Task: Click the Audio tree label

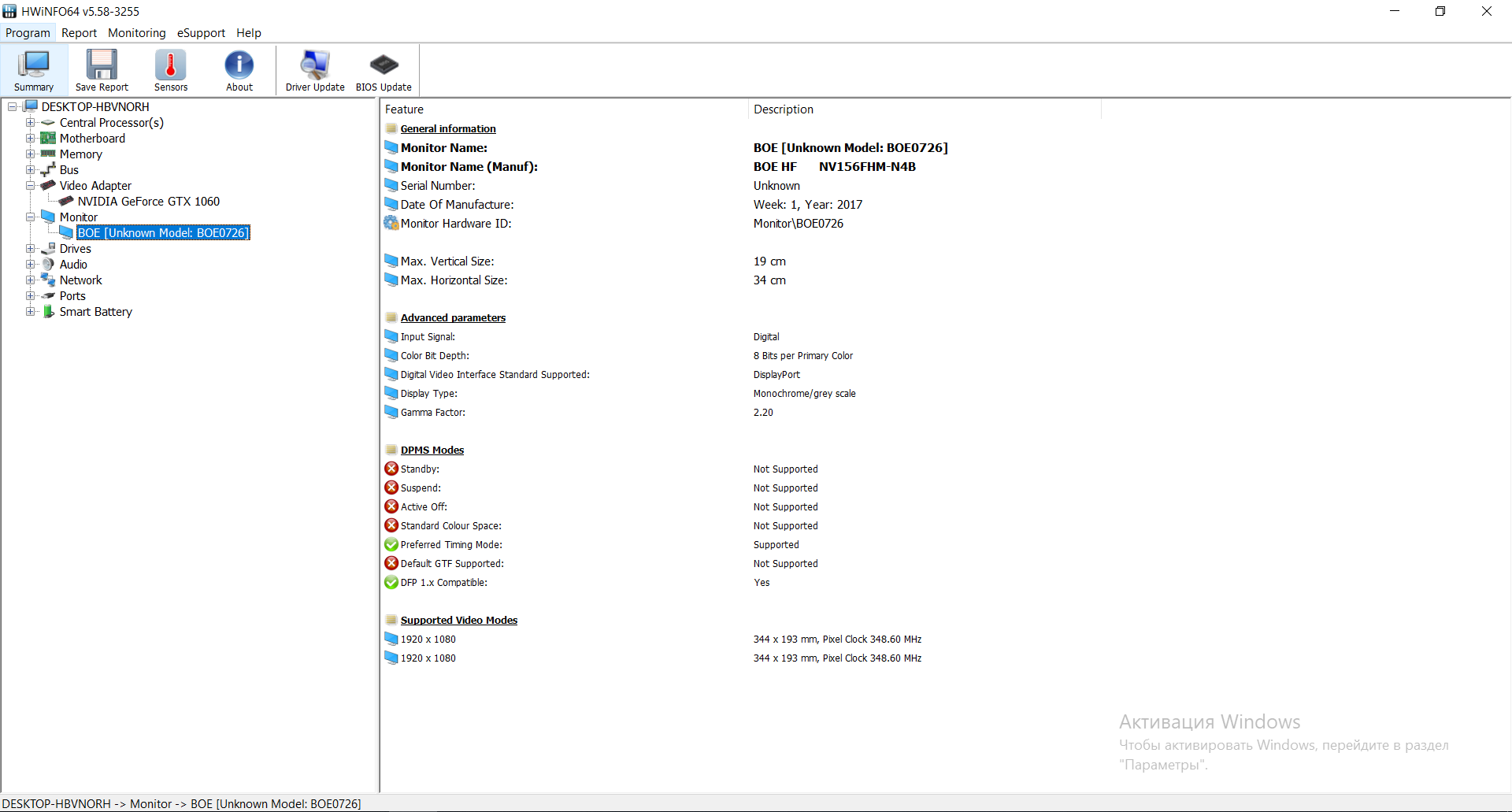Action: [x=73, y=265]
